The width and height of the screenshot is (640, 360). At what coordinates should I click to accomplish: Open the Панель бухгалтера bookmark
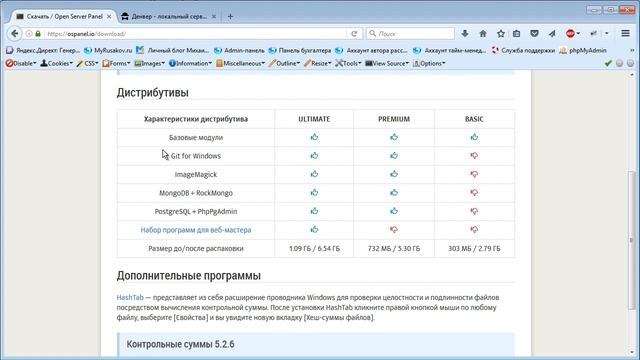tap(300, 50)
